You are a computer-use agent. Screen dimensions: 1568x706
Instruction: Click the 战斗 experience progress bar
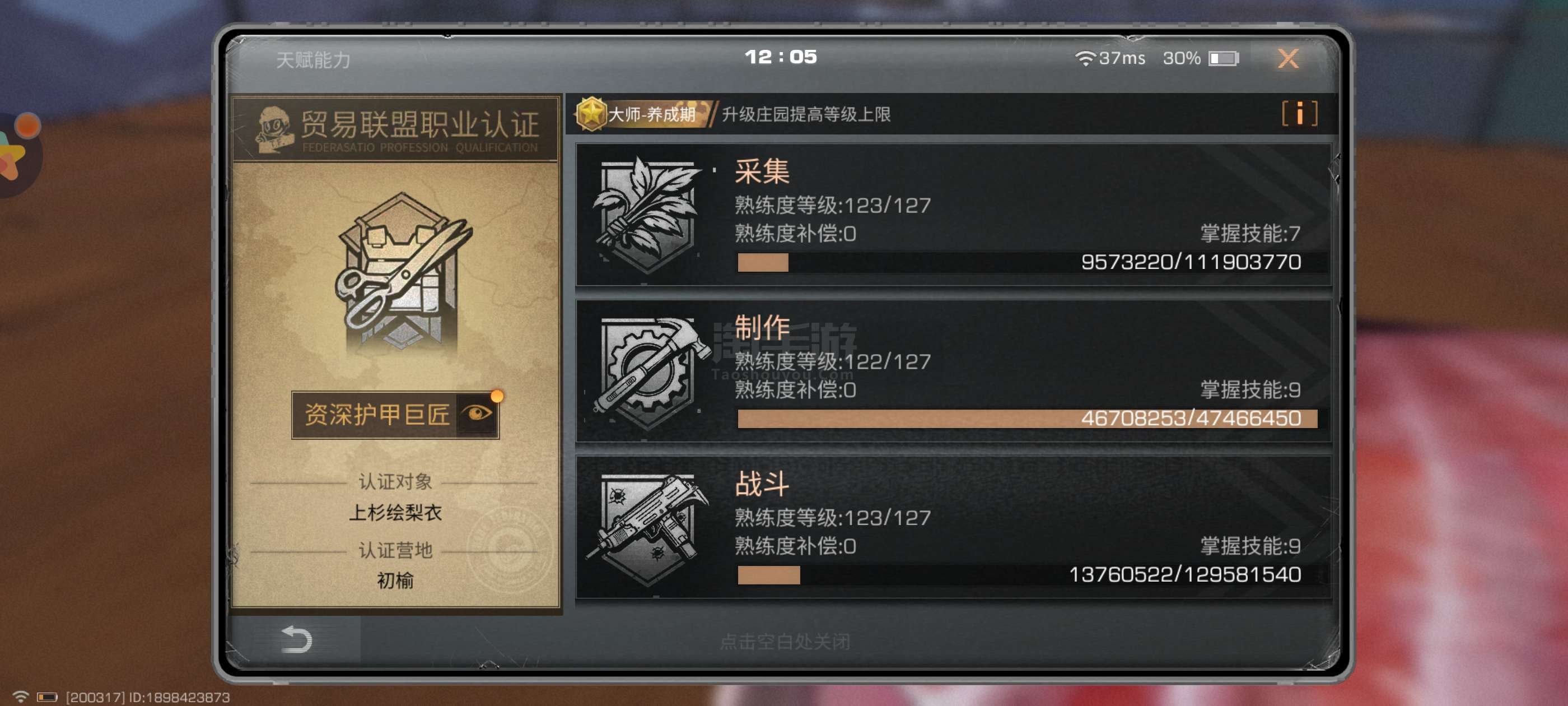click(1027, 574)
